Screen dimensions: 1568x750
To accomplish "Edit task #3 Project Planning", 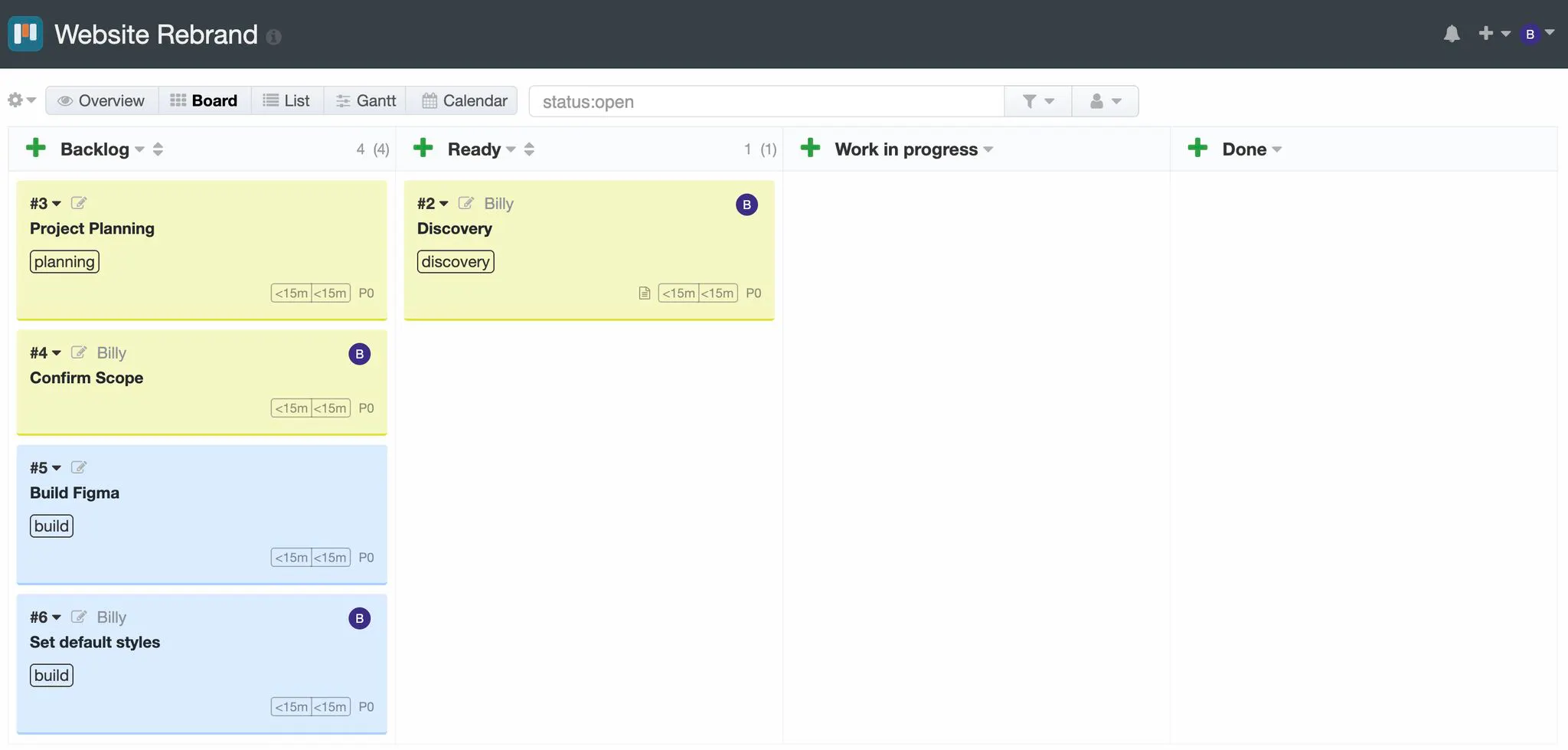I will click(79, 203).
